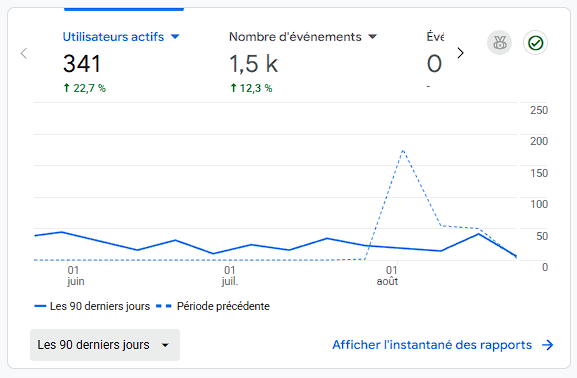Click the Période précédente legend entry
577x378 pixels.
point(213,306)
